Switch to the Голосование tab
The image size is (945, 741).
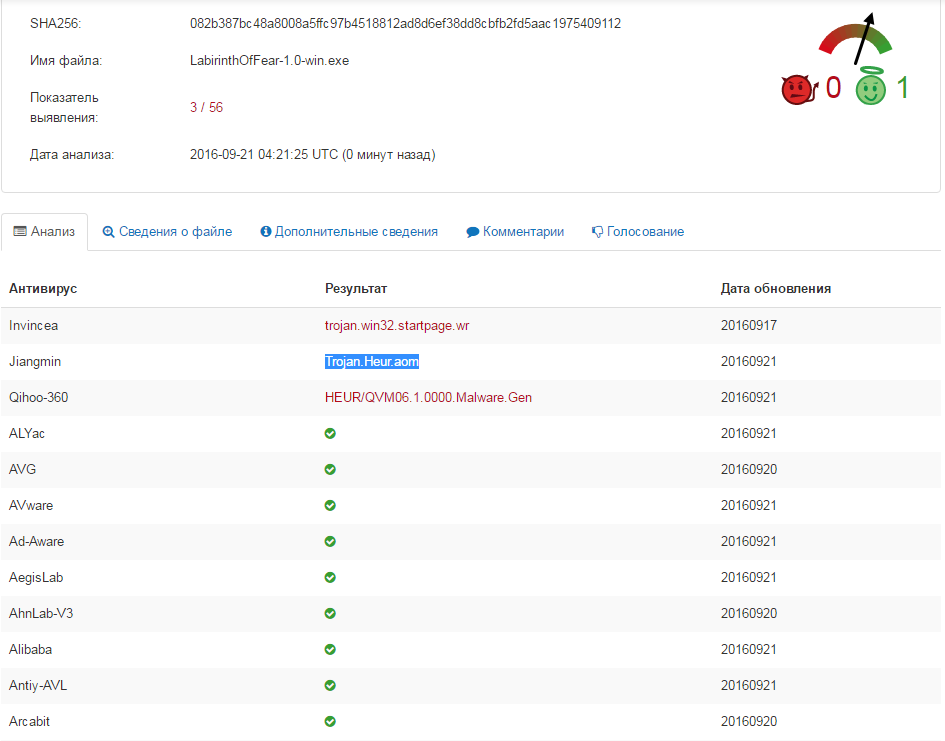(x=638, y=231)
